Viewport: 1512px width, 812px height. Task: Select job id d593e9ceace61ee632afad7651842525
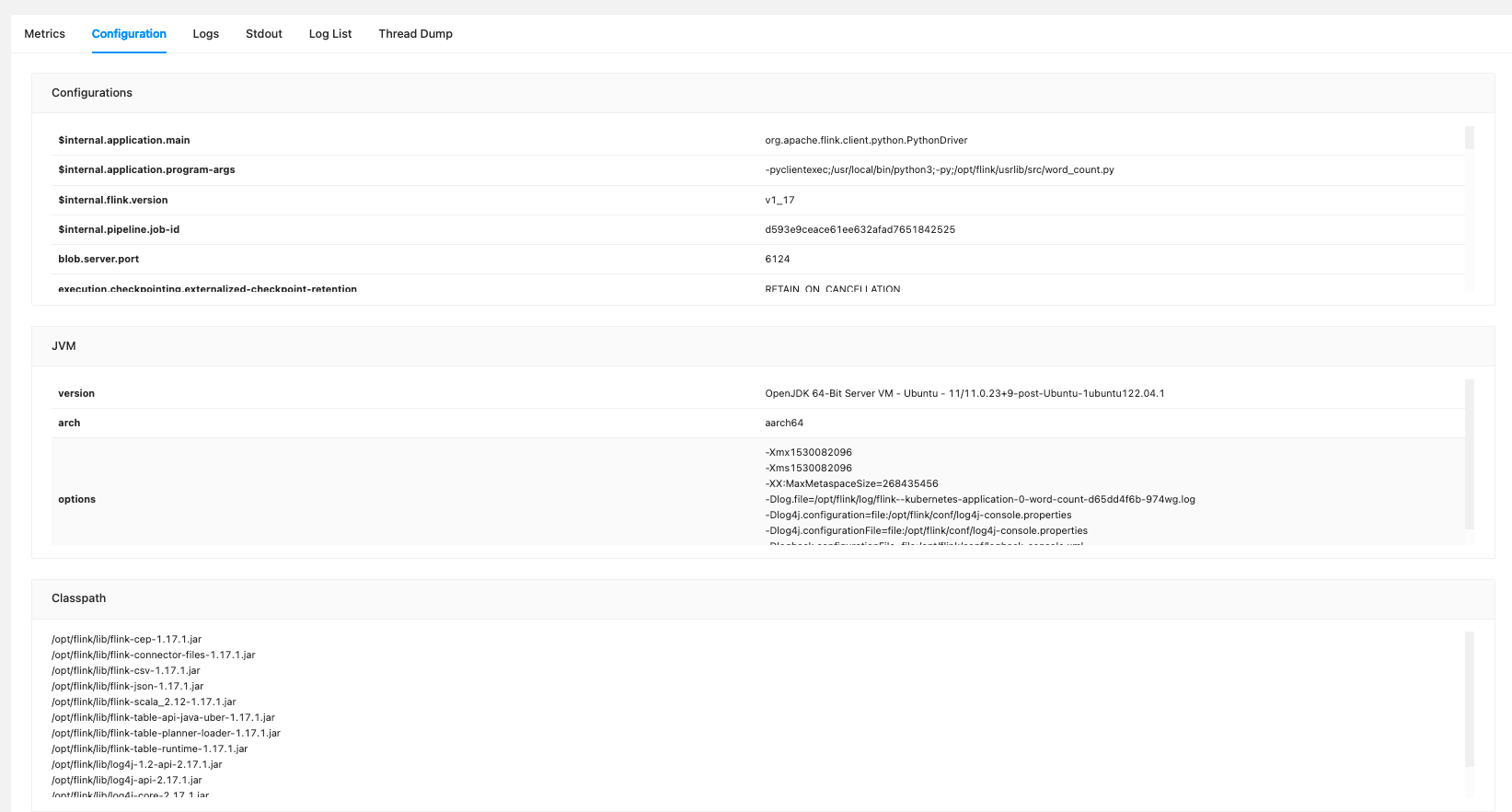point(860,229)
